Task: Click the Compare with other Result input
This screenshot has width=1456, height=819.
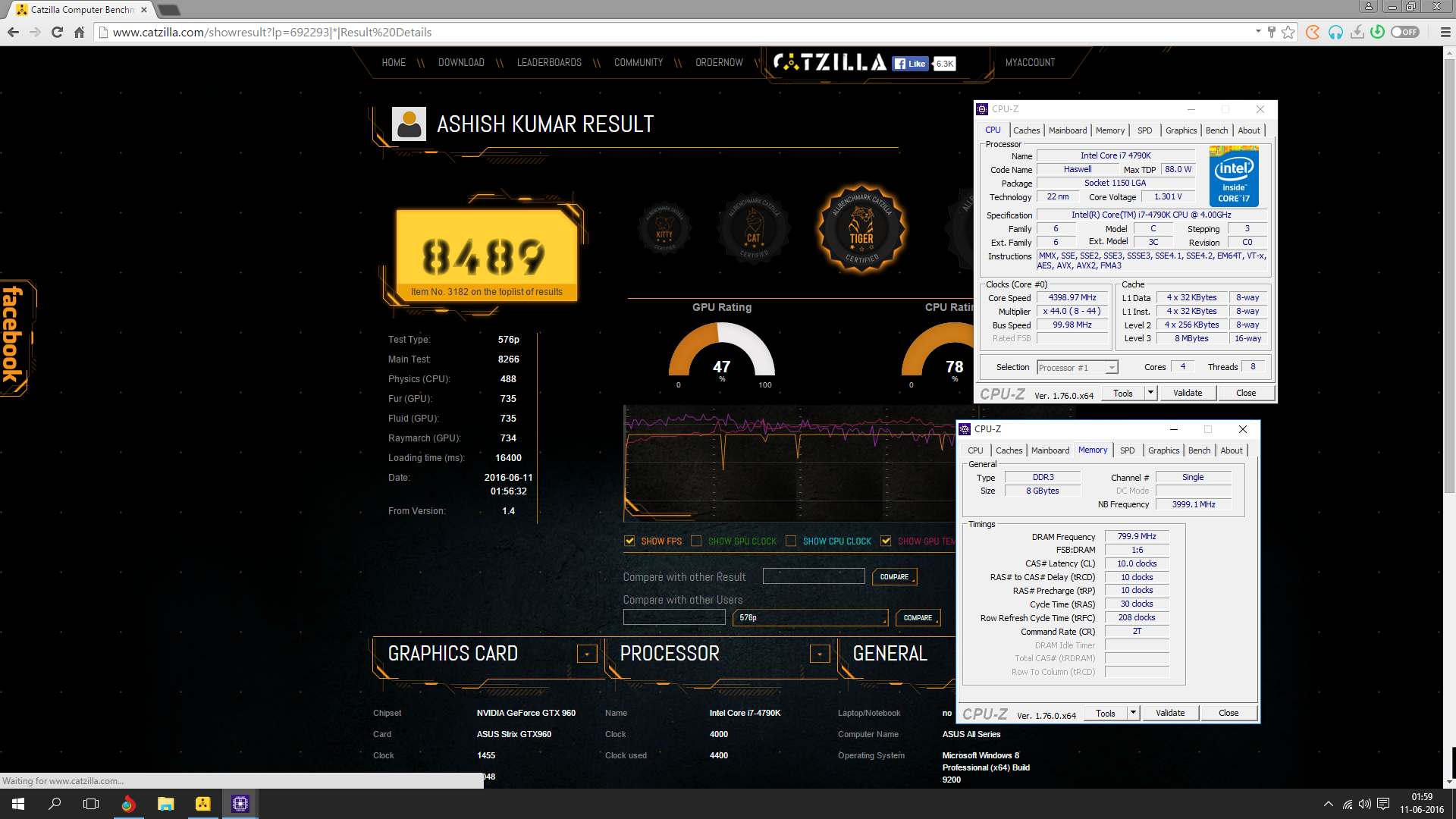Action: [814, 576]
